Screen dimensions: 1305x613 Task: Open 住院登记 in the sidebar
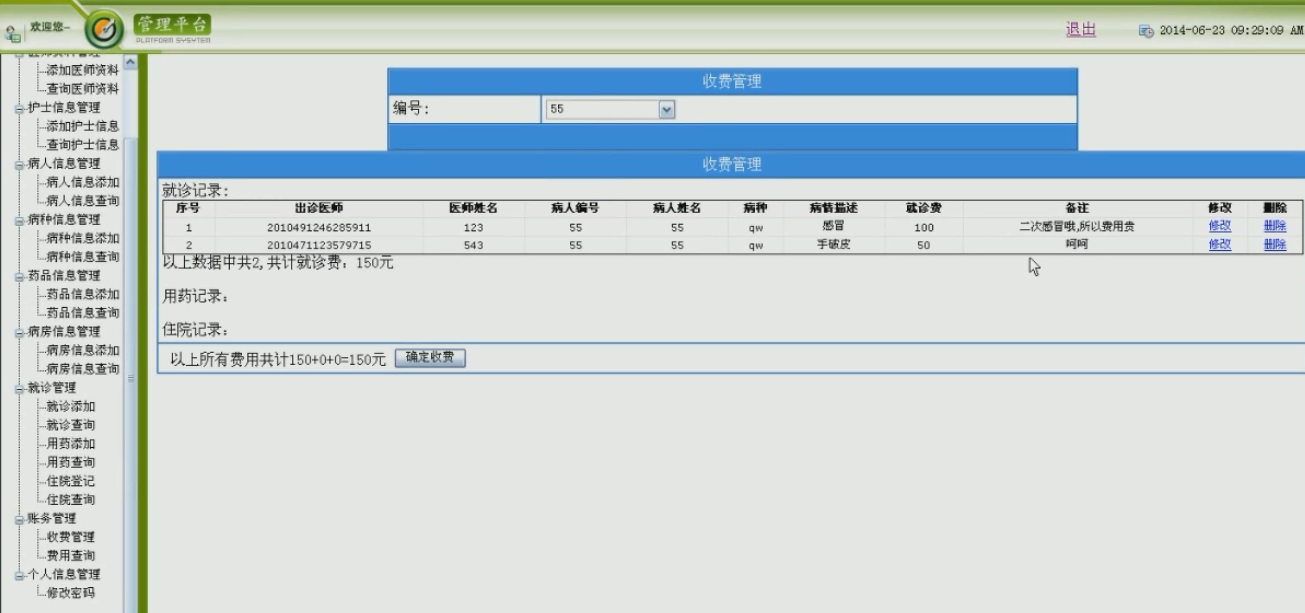coord(71,481)
